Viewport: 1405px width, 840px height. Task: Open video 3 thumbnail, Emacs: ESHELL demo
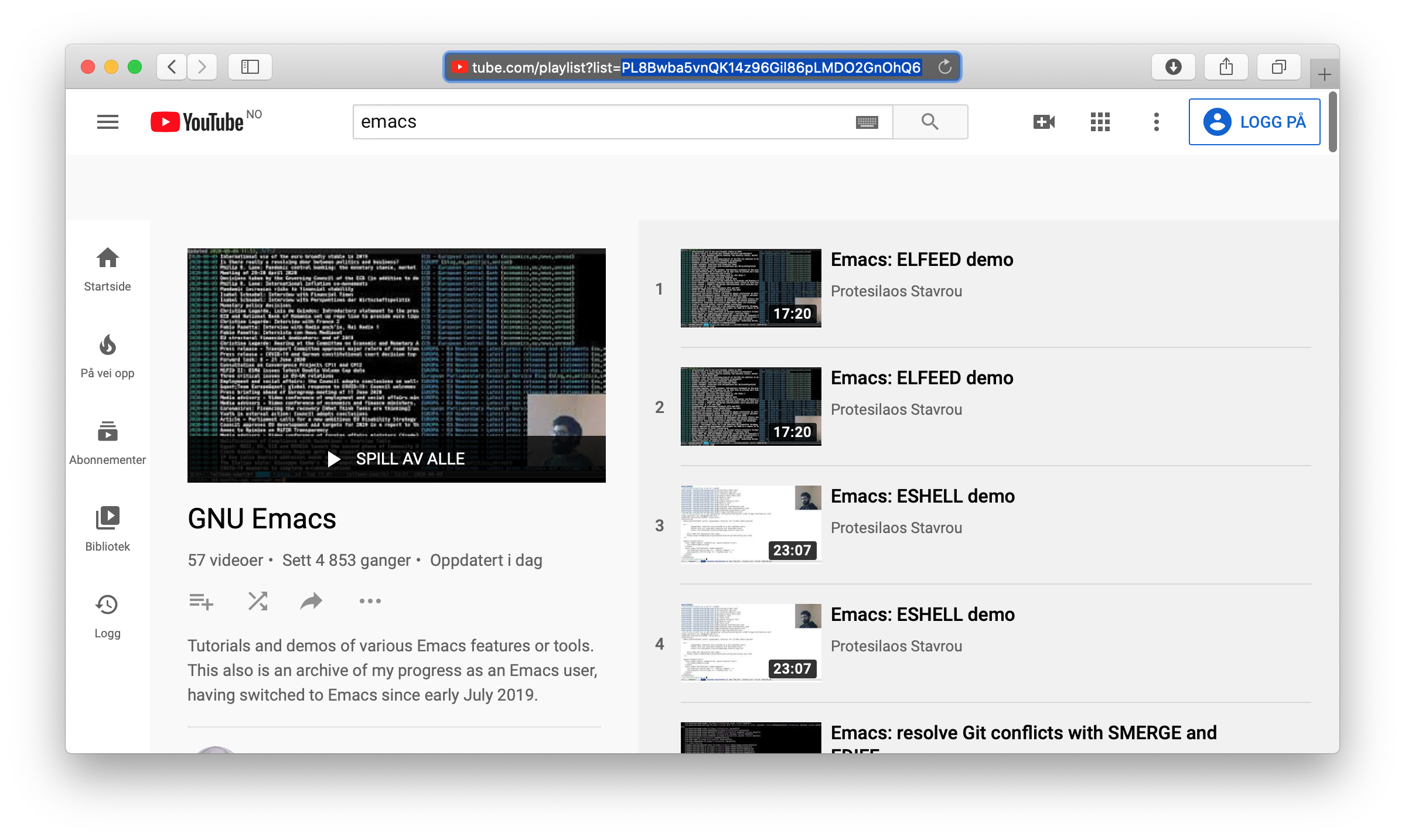(751, 525)
